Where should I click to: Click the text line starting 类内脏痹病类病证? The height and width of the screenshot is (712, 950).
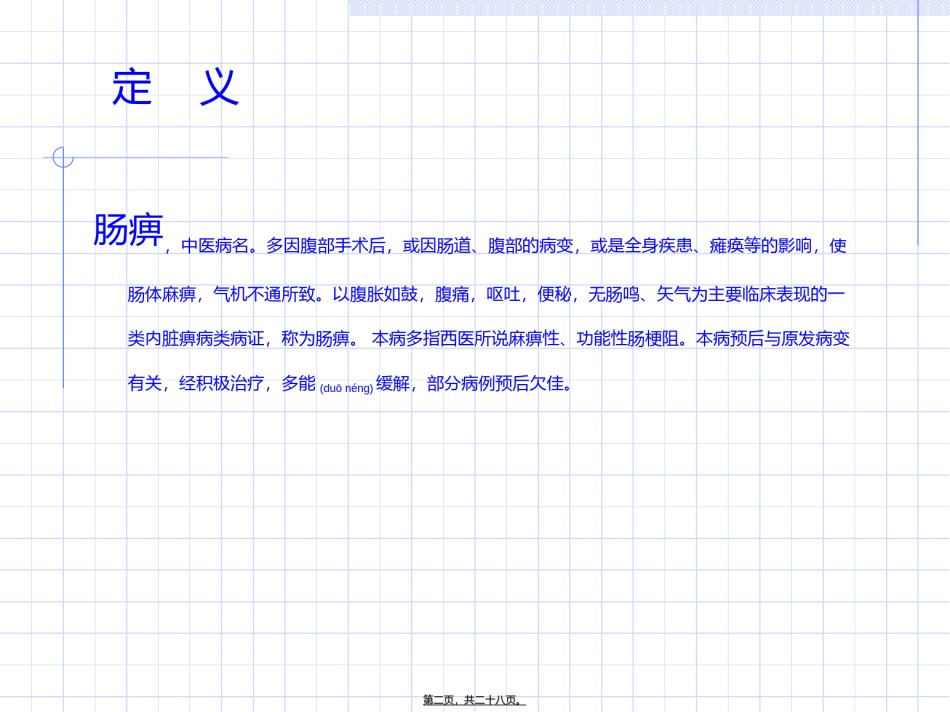coord(488,338)
